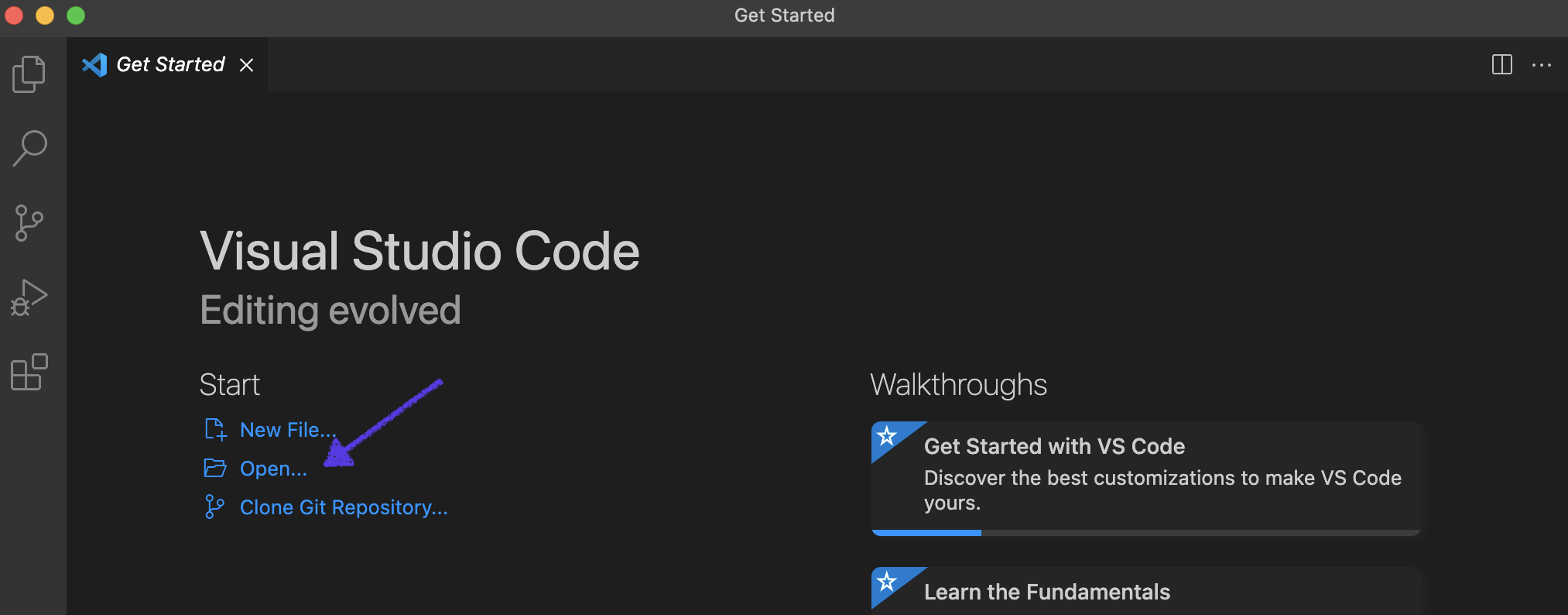Open the Extensions view icon
This screenshot has height=615, width=1568.
tap(29, 373)
